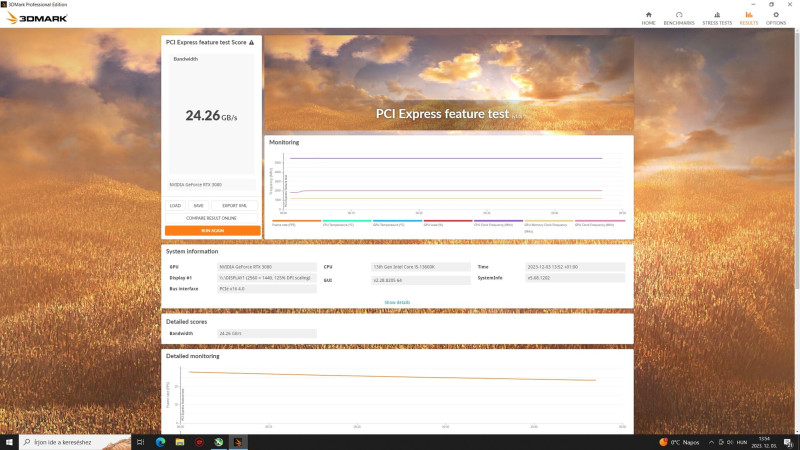Click the Time value field

[574, 267]
